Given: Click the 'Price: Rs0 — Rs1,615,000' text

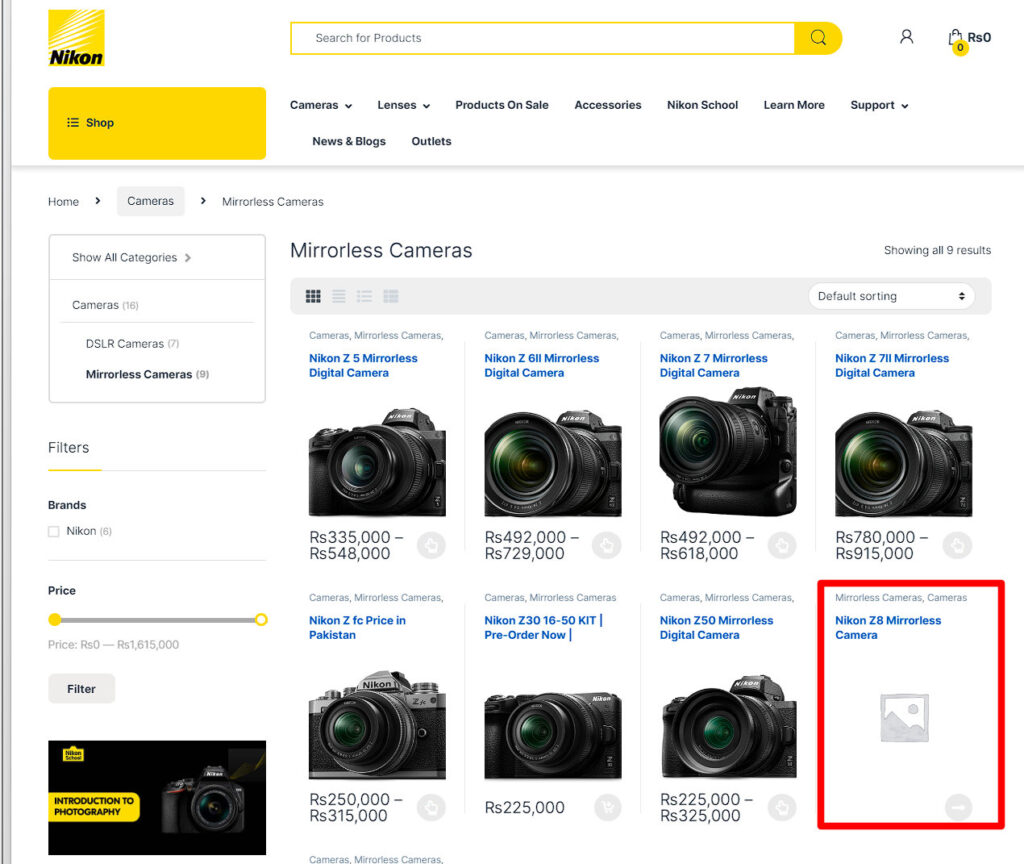Looking at the screenshot, I should pyautogui.click(x=113, y=645).
